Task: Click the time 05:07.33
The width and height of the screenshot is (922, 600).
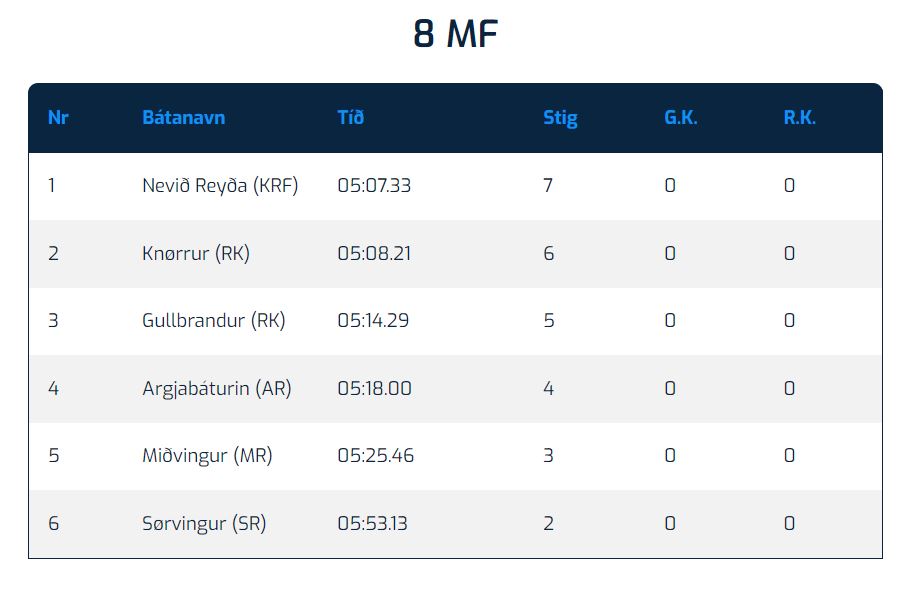Action: pyautogui.click(x=374, y=186)
